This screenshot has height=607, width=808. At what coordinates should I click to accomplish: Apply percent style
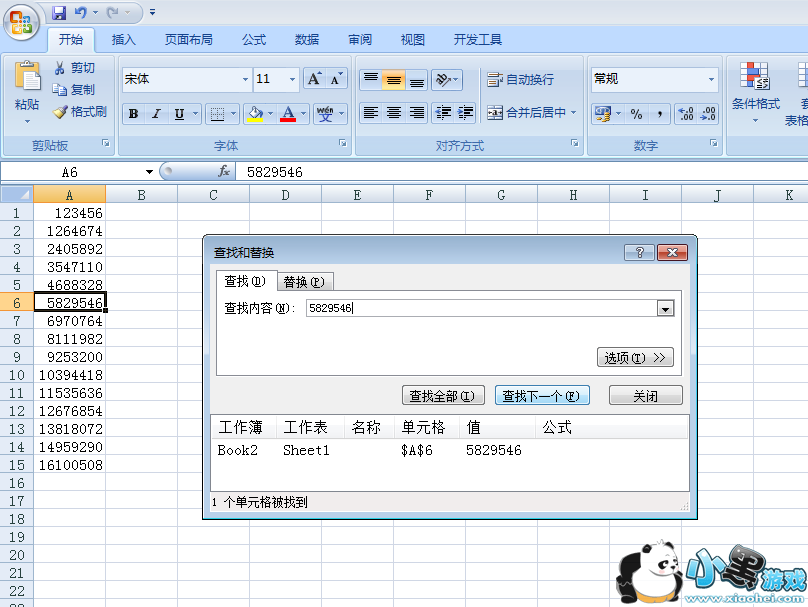click(x=636, y=114)
